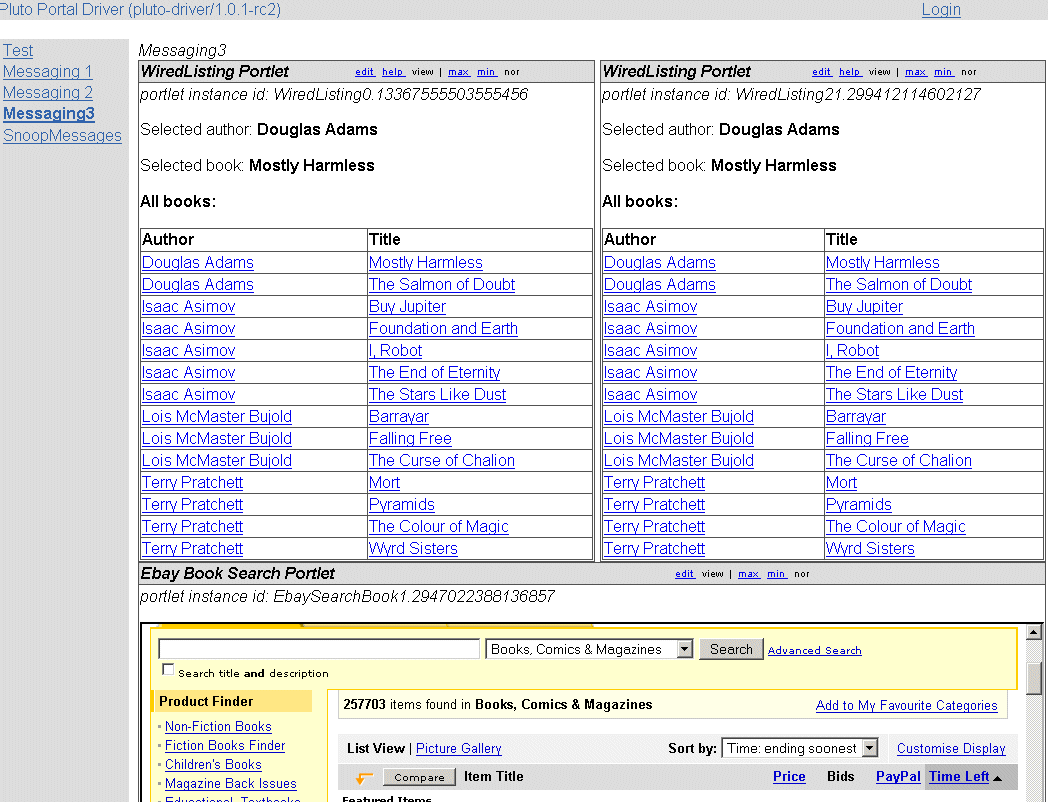
Task: Select The Salmon of Doubt in left portlet
Action: 442,285
